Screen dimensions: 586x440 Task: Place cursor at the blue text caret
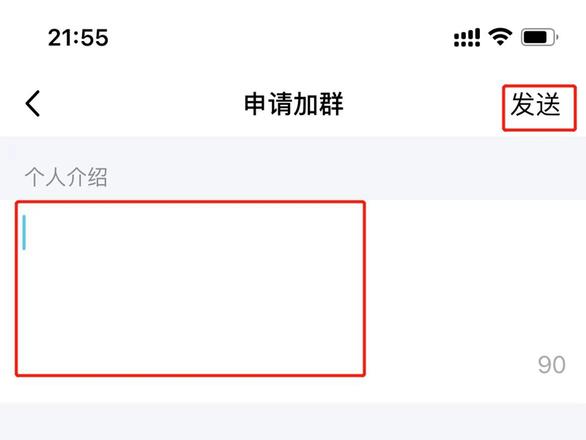(24, 232)
